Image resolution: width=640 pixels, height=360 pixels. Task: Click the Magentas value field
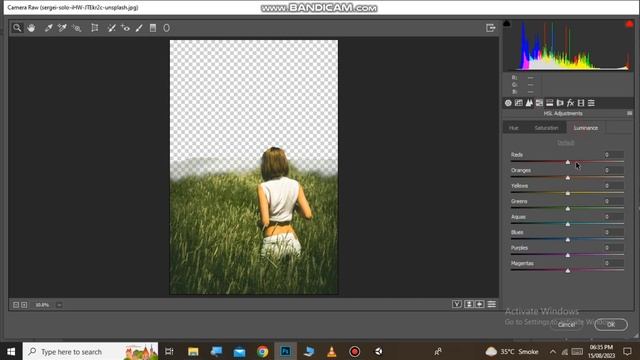click(613, 263)
